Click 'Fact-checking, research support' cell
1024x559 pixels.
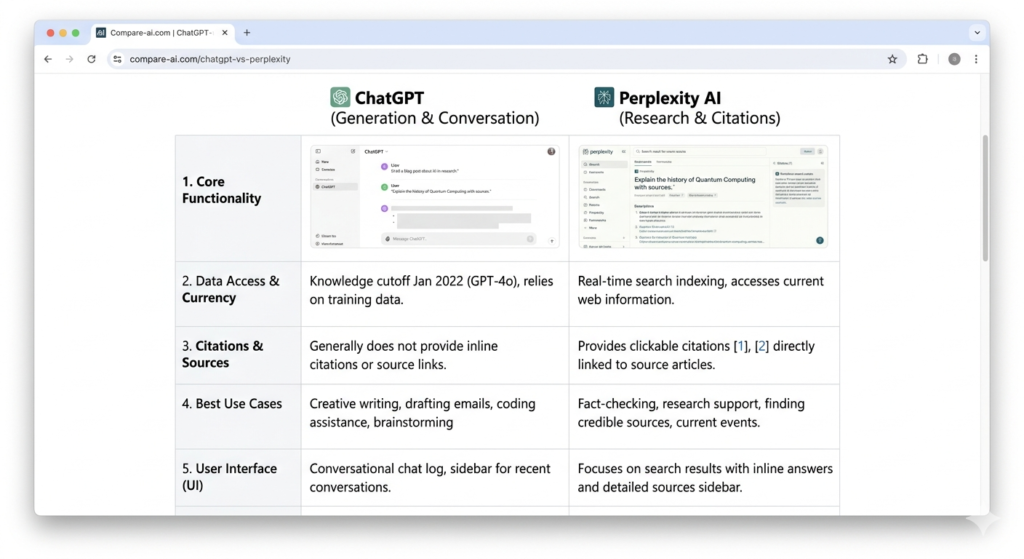(691, 413)
